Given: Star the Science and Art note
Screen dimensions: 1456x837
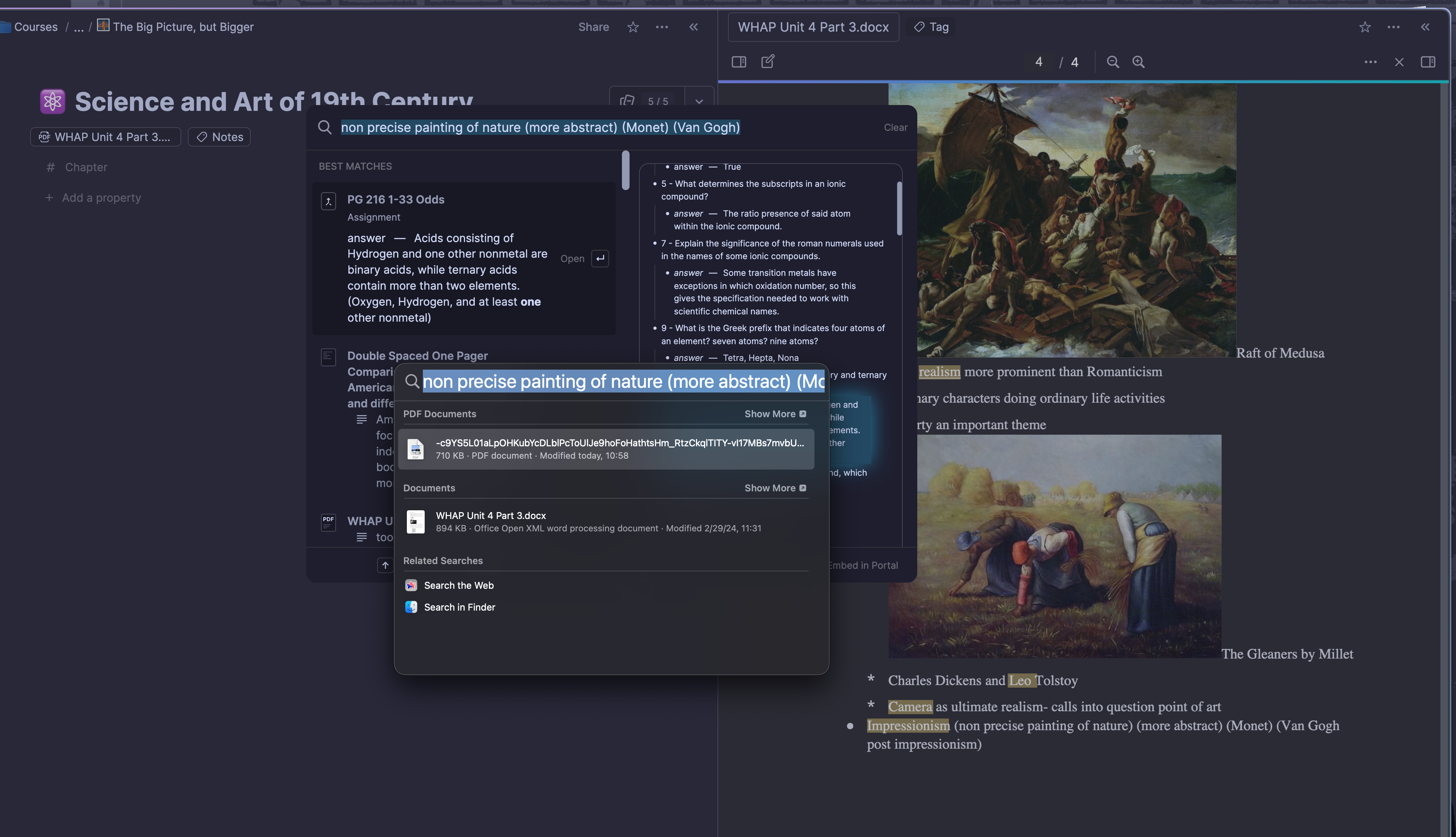Looking at the screenshot, I should coord(632,27).
